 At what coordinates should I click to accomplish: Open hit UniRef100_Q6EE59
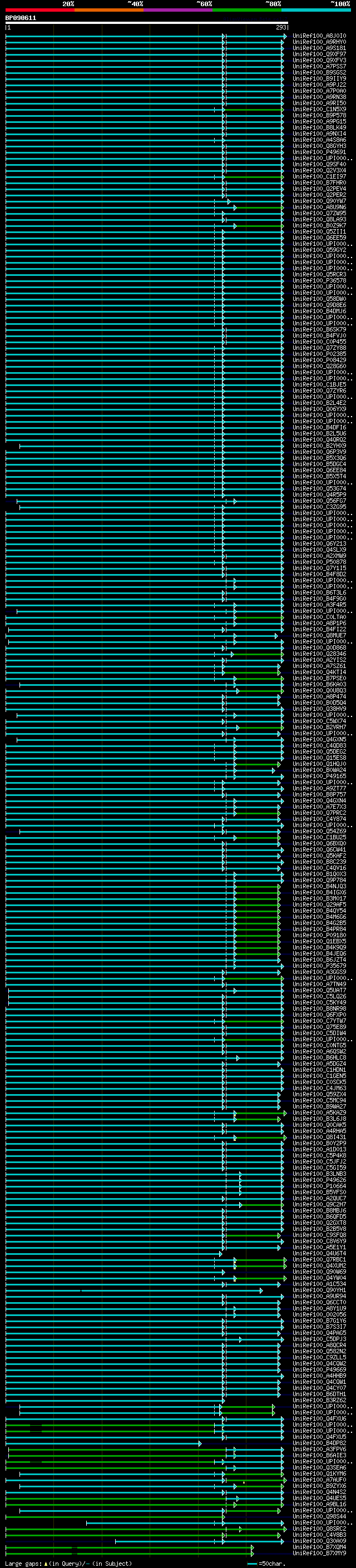pos(319,238)
